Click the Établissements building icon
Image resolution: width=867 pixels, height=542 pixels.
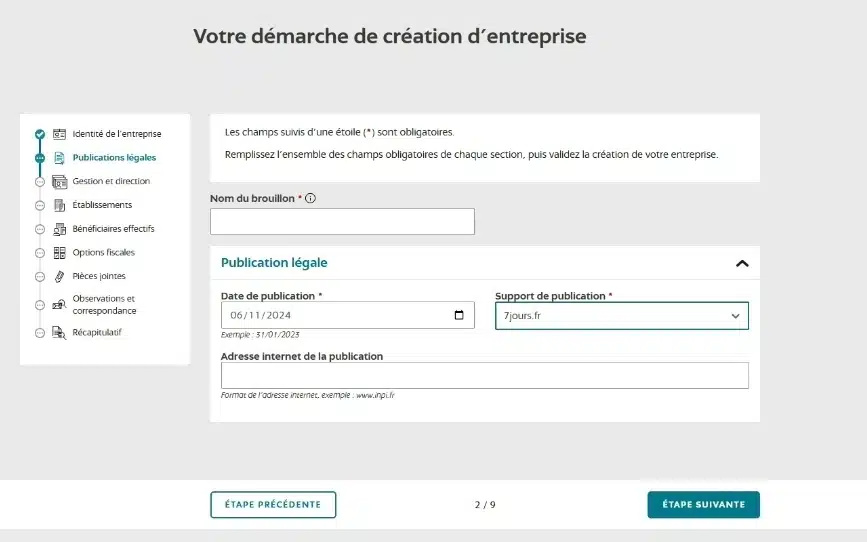[x=59, y=205]
